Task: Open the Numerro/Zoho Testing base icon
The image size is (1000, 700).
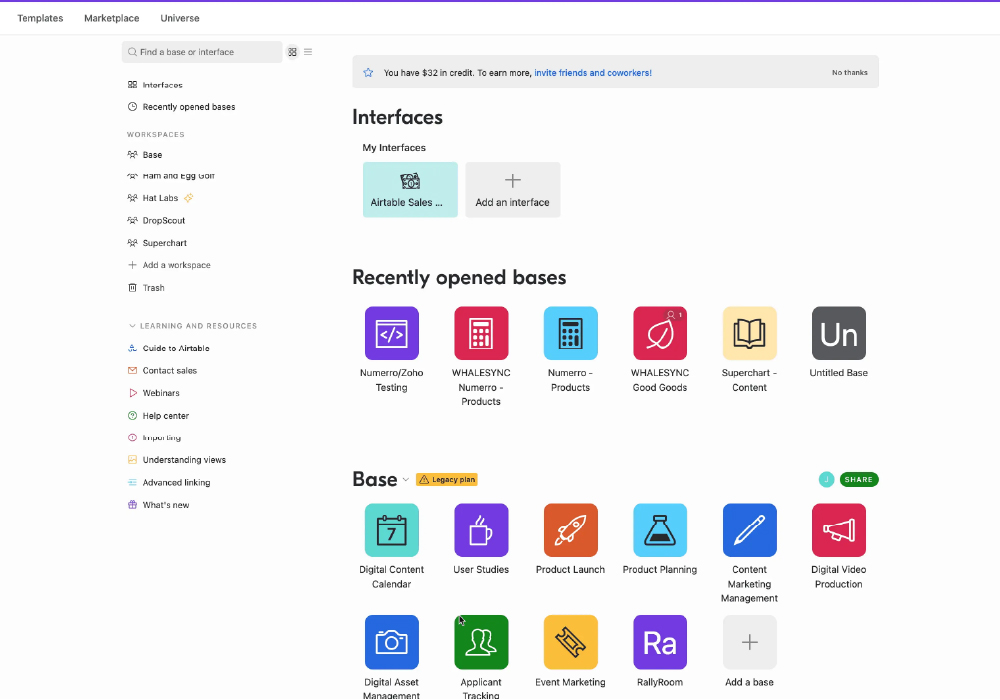Action: 391,333
